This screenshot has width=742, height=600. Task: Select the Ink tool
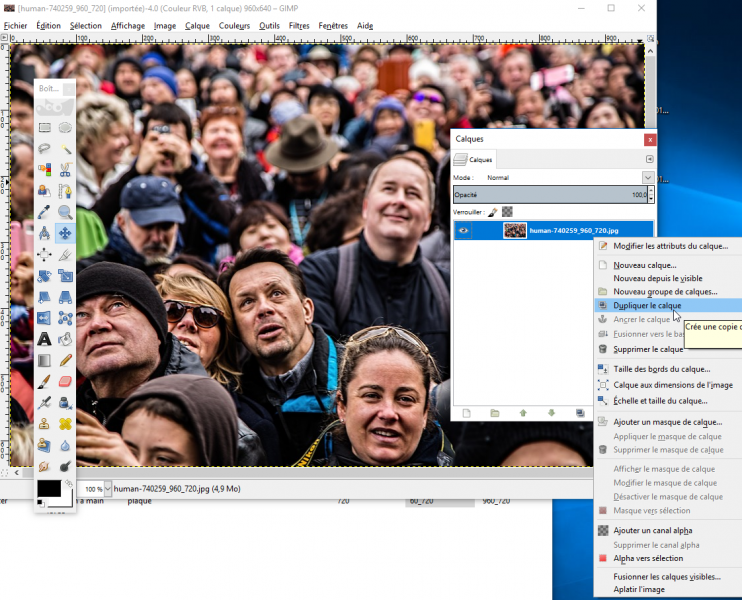point(65,403)
